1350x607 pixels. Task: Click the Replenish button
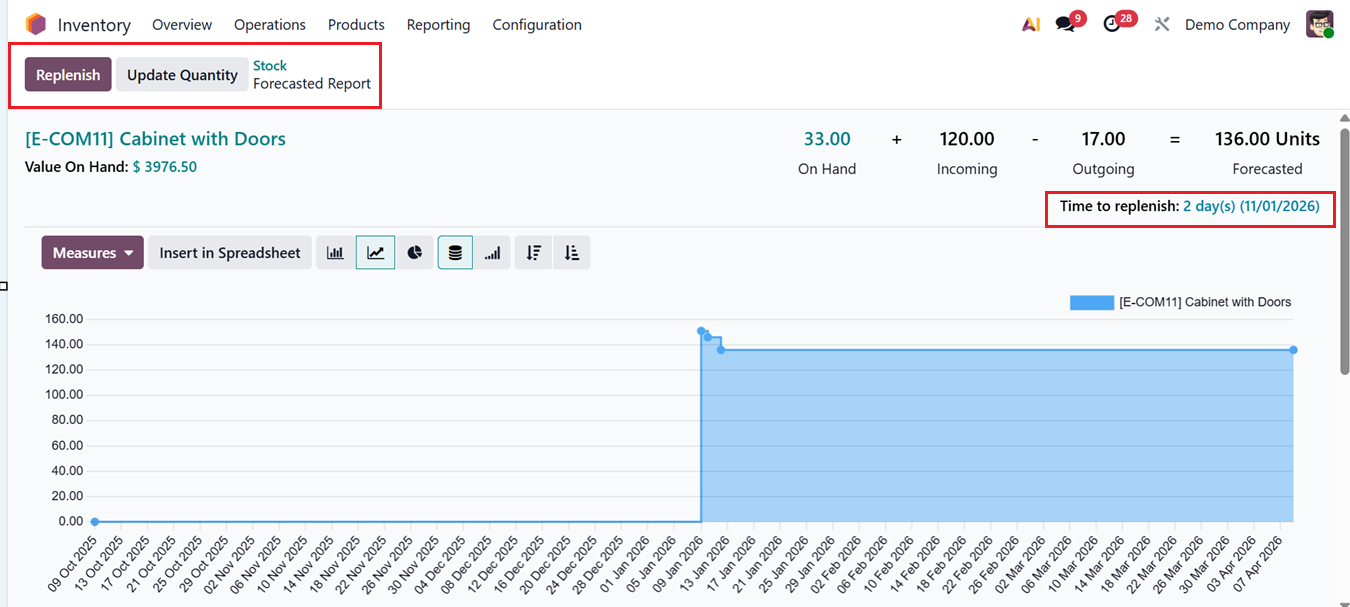click(68, 74)
